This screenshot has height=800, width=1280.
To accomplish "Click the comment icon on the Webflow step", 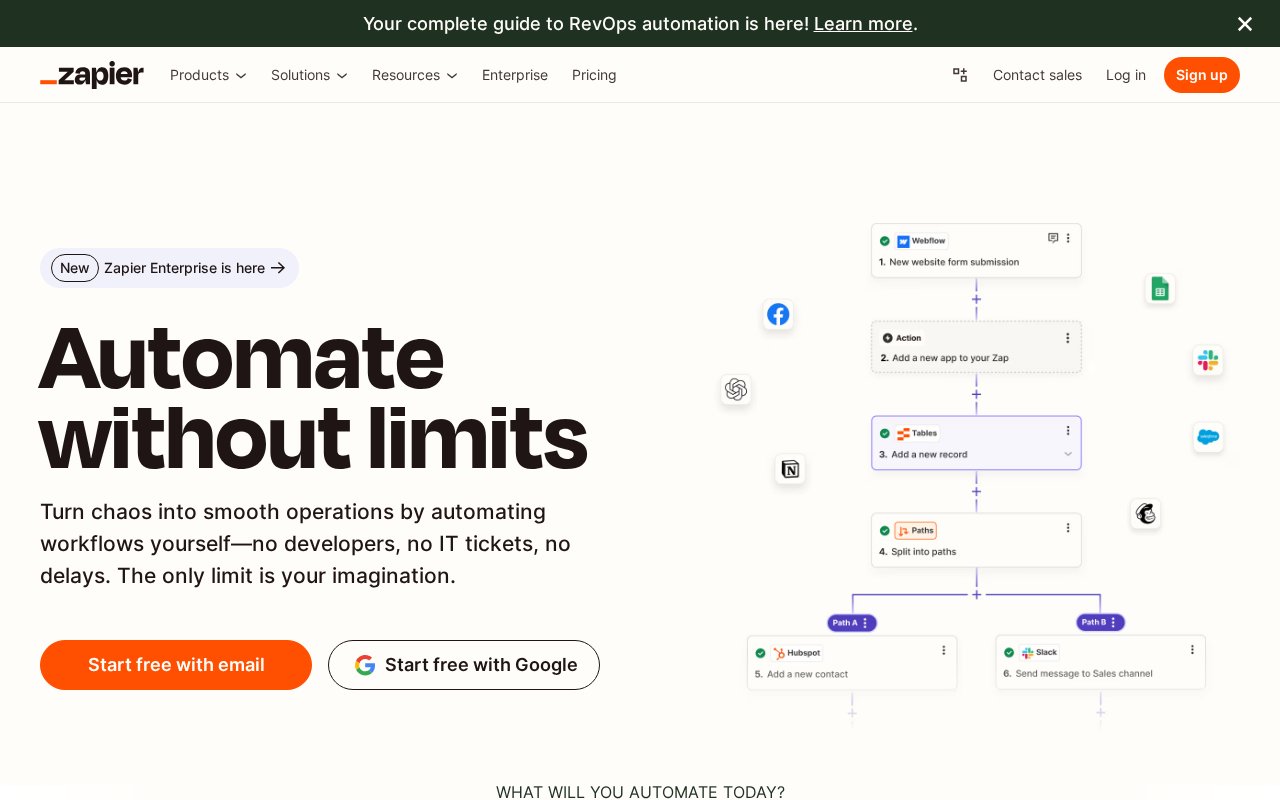I will 1053,238.
